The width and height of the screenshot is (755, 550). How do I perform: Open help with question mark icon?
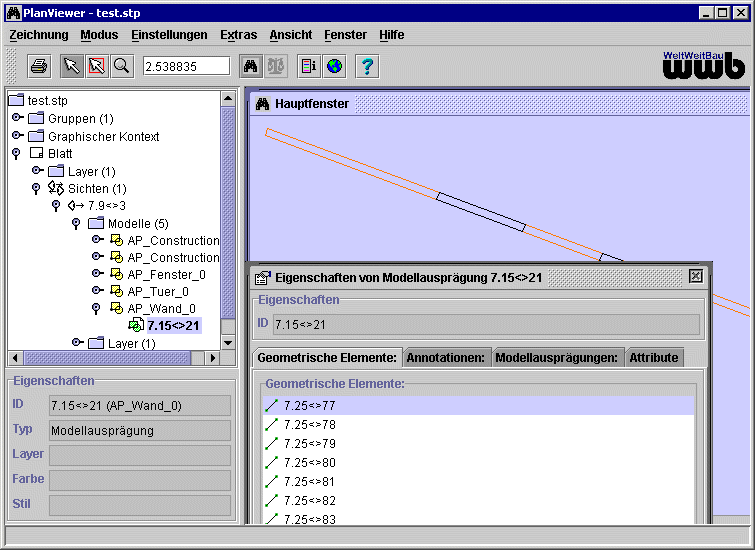367,66
